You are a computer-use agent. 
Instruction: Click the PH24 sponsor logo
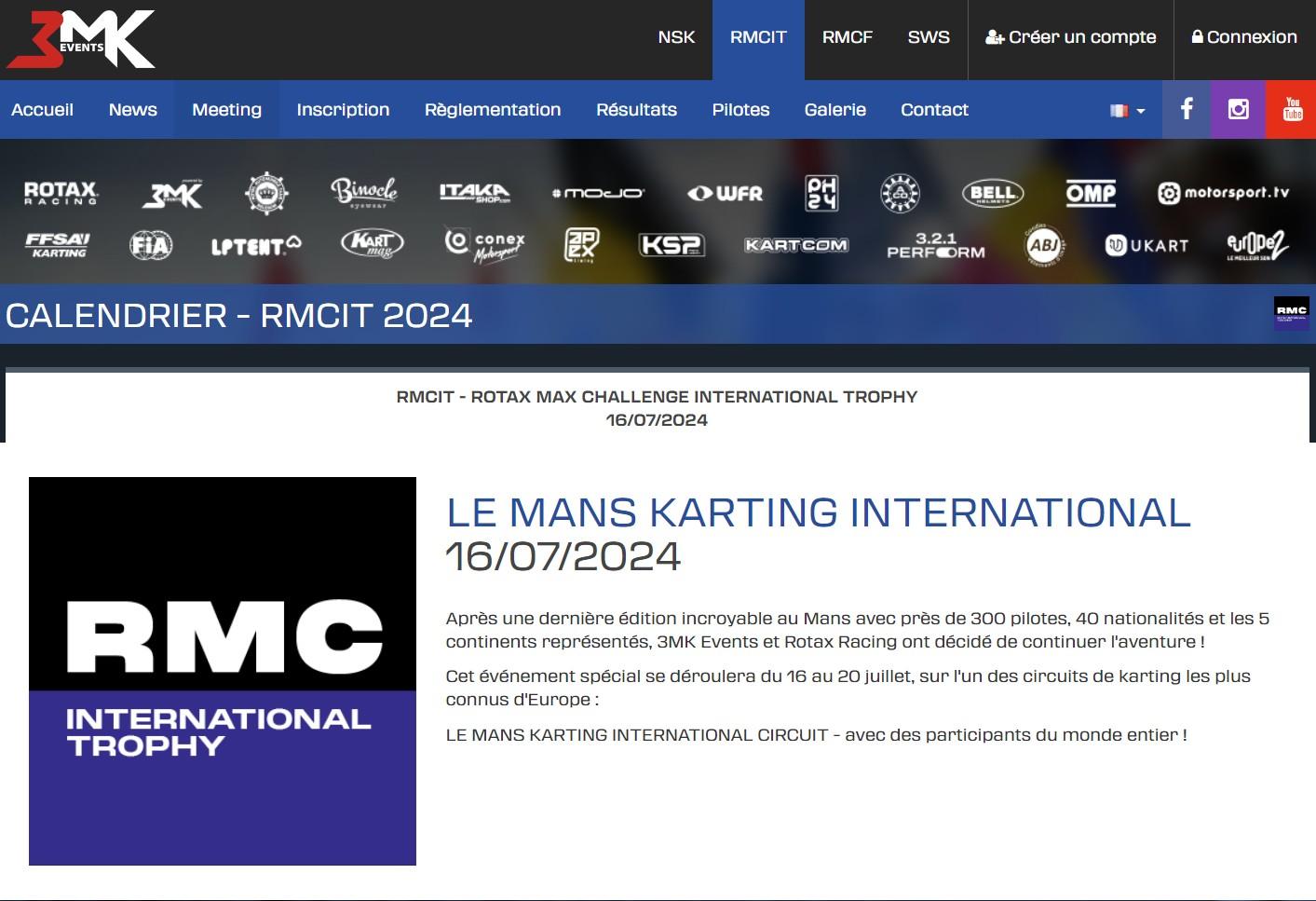tap(821, 193)
